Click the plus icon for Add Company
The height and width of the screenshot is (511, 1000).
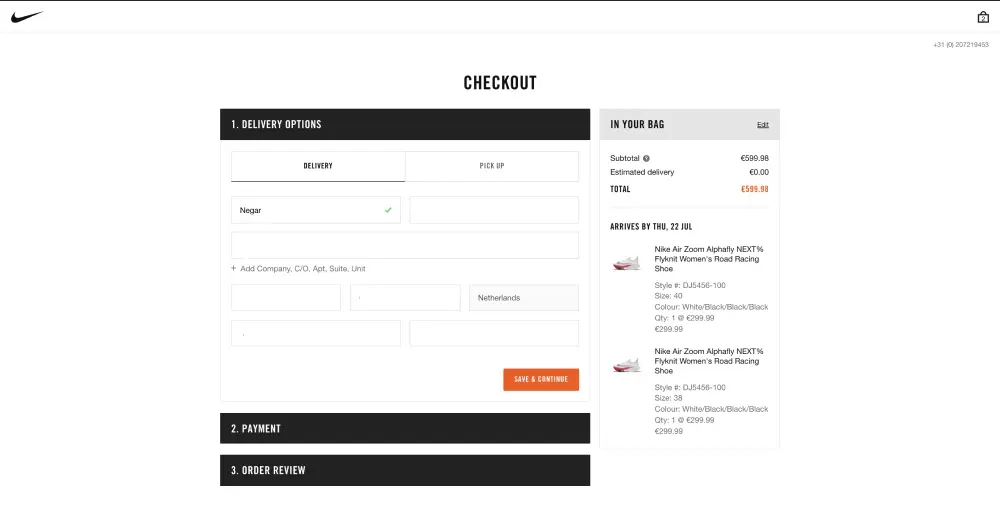click(234, 269)
